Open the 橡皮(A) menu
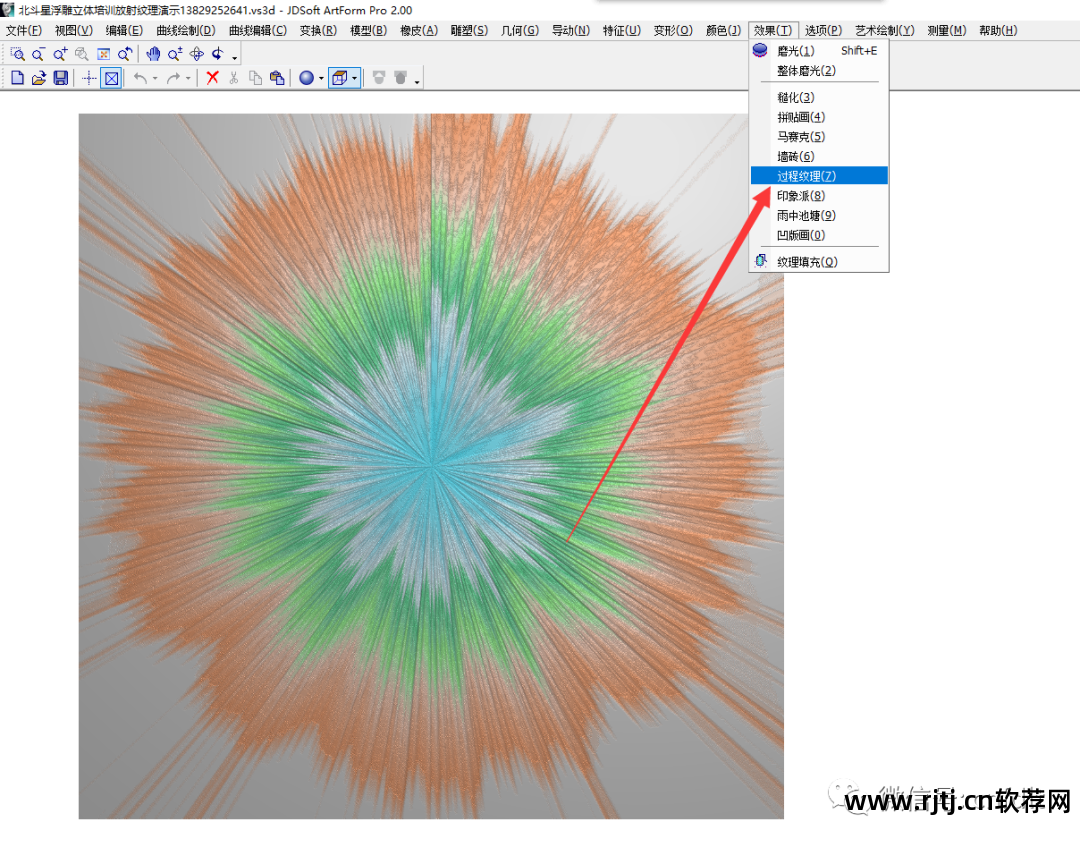 419,30
